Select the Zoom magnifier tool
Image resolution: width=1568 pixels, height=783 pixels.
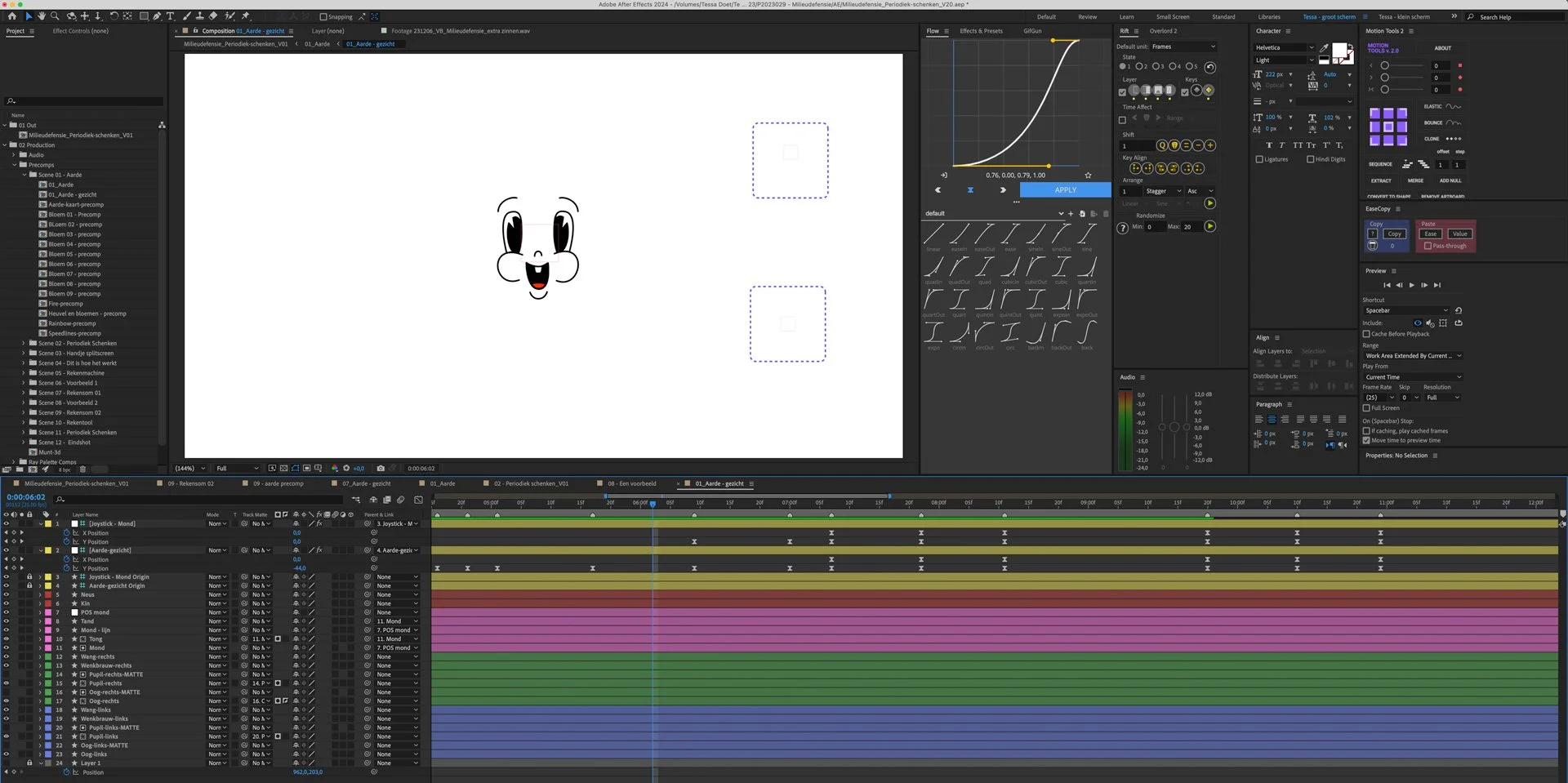(55, 16)
